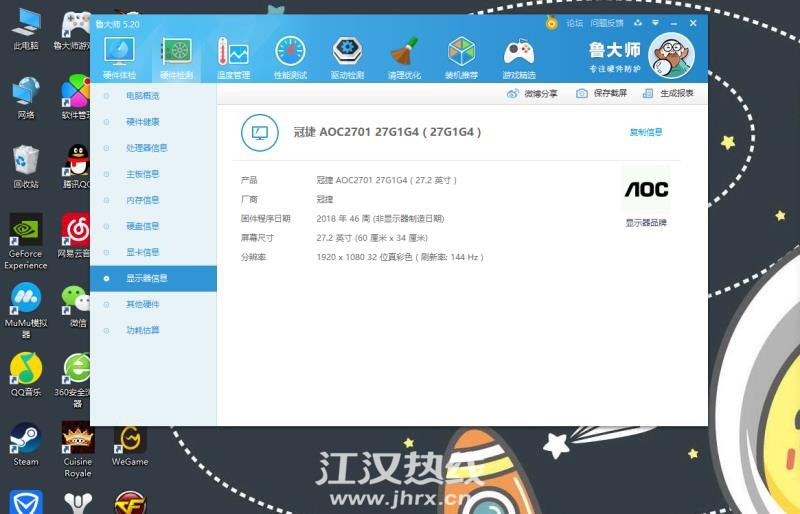Open the 论坛 link in title bar

pos(574,23)
